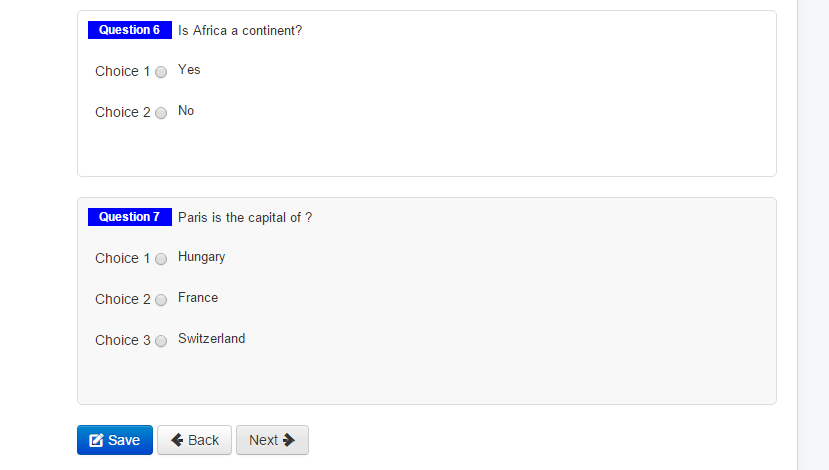Click the question text "Paris is the capital of ?"
Viewport: 829px width, 470px height.
point(245,218)
